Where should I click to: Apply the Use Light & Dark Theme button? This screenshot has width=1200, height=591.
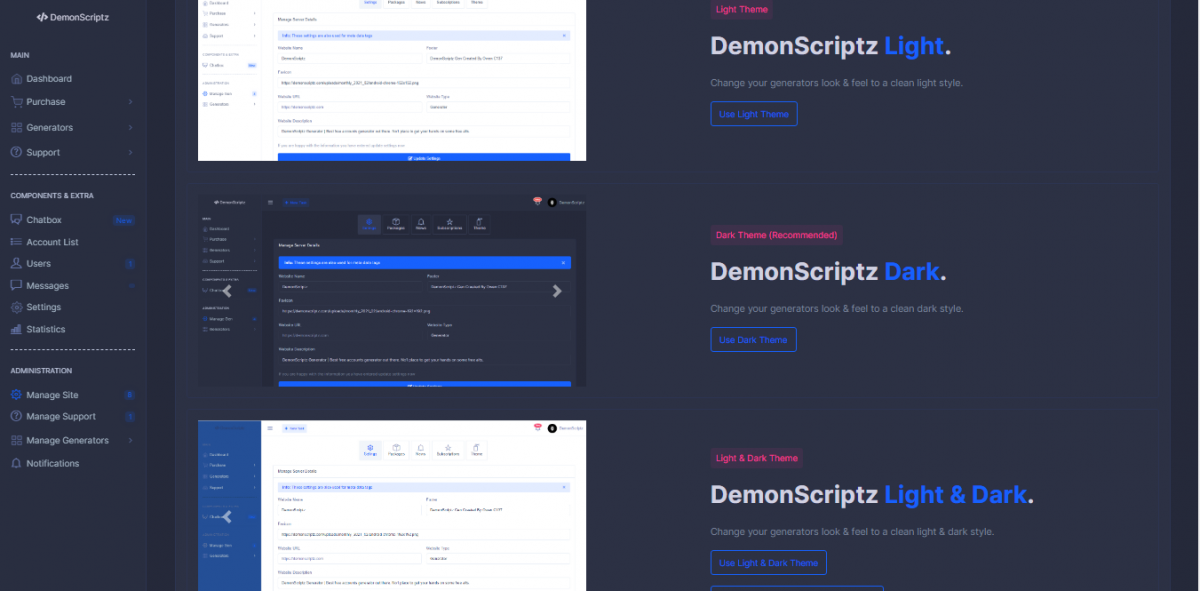(x=768, y=563)
